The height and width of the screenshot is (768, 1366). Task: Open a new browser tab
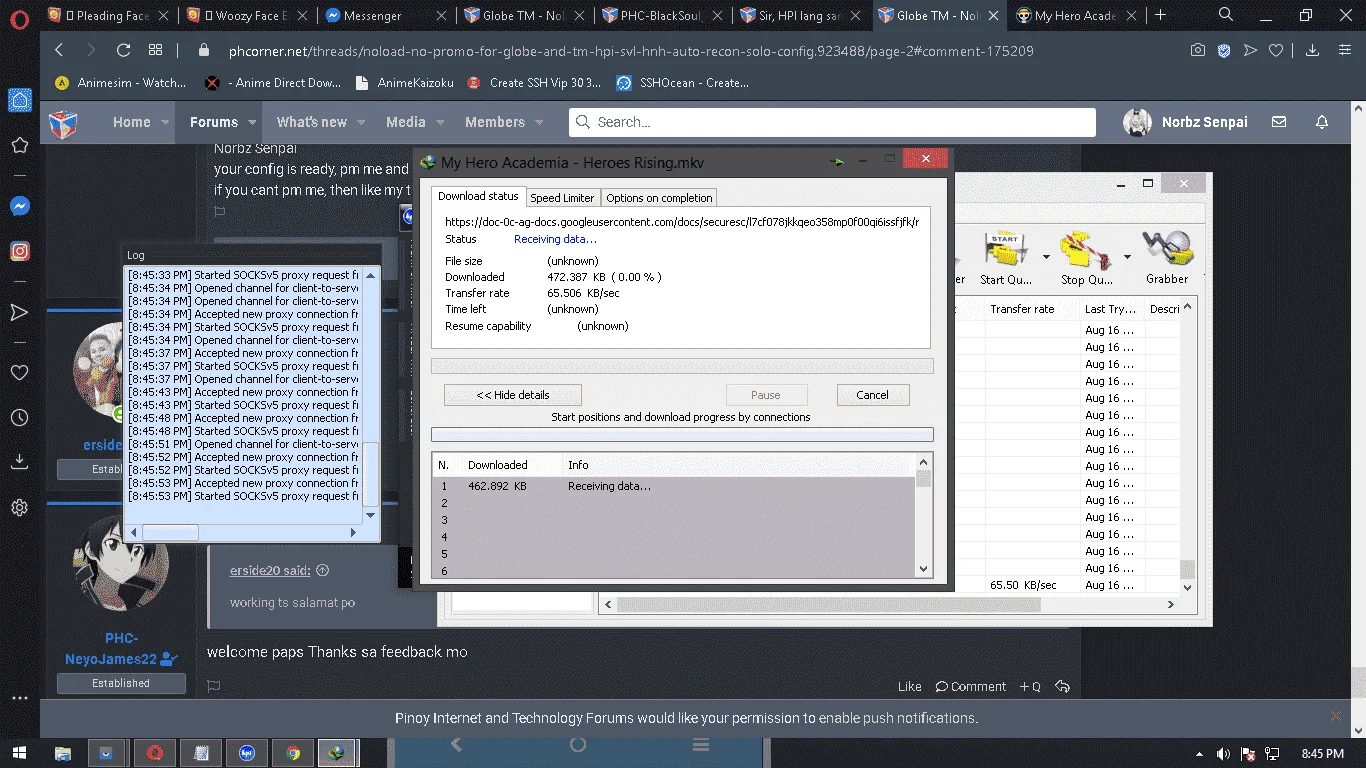click(1160, 15)
